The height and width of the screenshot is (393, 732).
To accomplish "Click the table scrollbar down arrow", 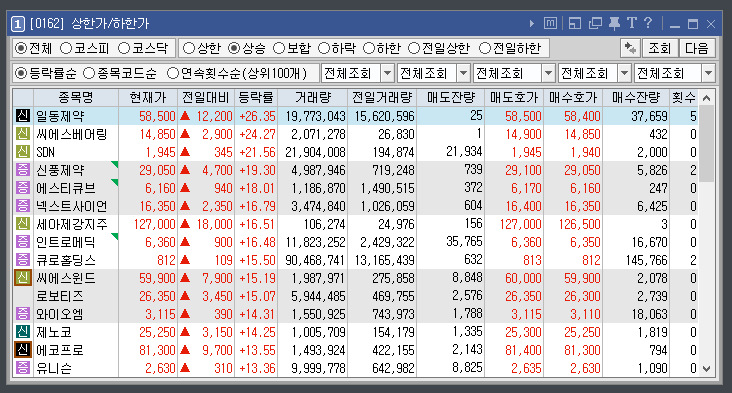I will coord(706,369).
